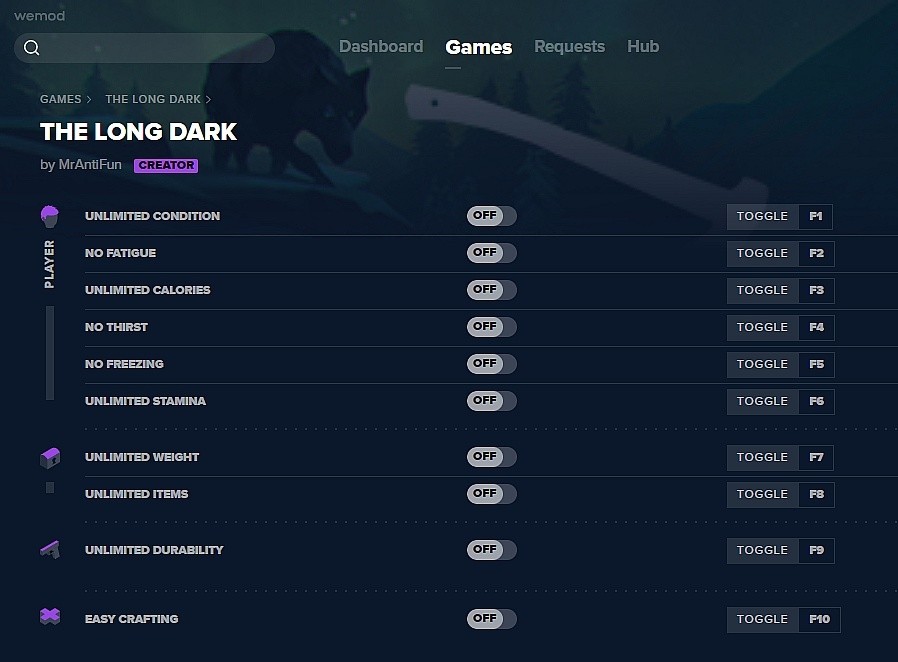Click the purple CREATOR badge
This screenshot has width=898, height=662.
tap(166, 166)
